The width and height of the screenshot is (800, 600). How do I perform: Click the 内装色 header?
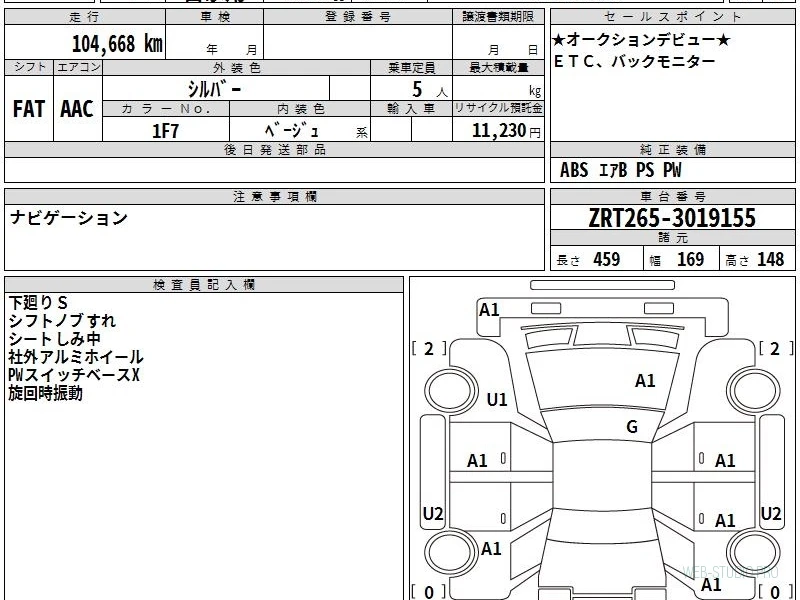coord(300,109)
